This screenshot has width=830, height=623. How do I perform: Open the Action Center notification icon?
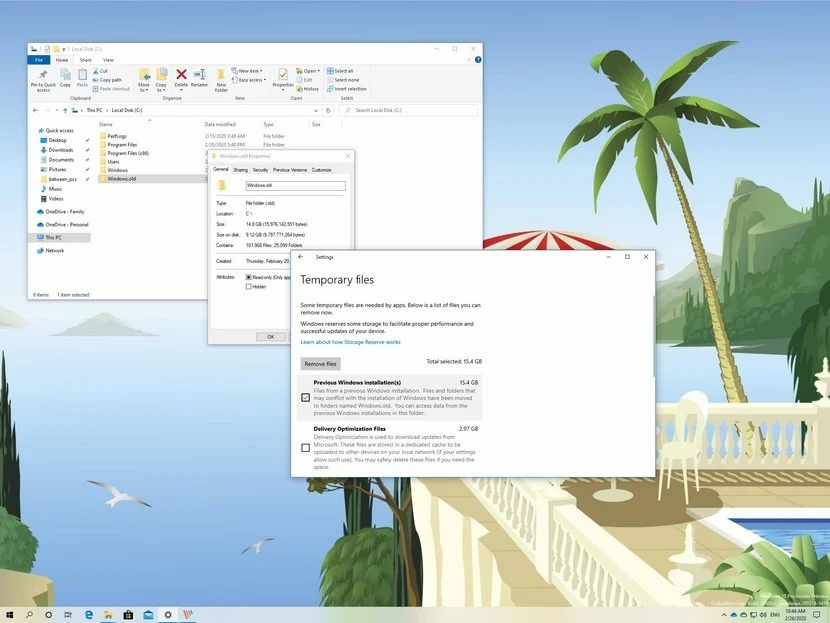tap(817, 615)
